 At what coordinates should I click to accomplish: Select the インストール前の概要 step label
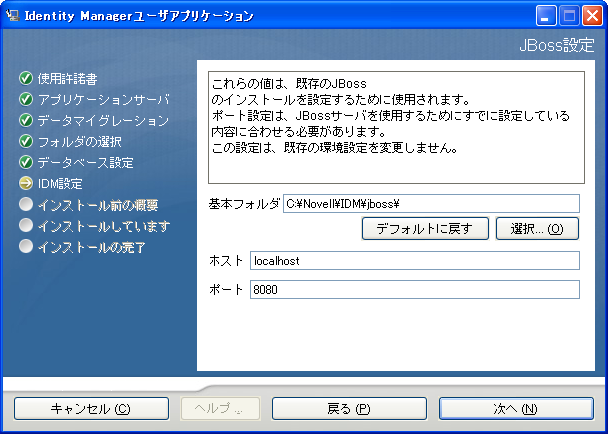click(98, 204)
